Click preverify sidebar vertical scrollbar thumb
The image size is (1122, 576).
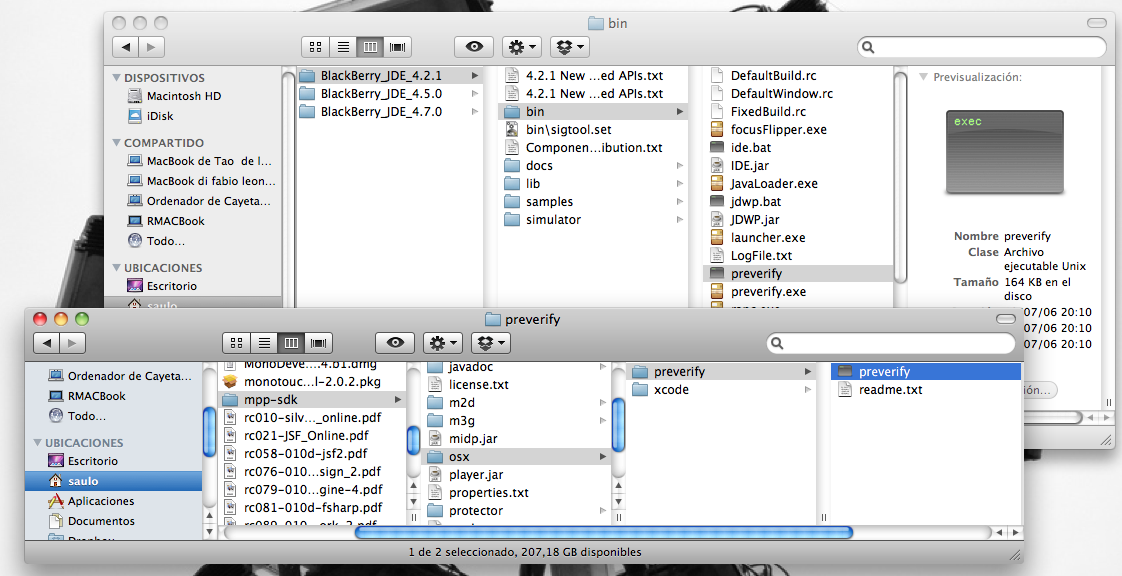click(209, 431)
